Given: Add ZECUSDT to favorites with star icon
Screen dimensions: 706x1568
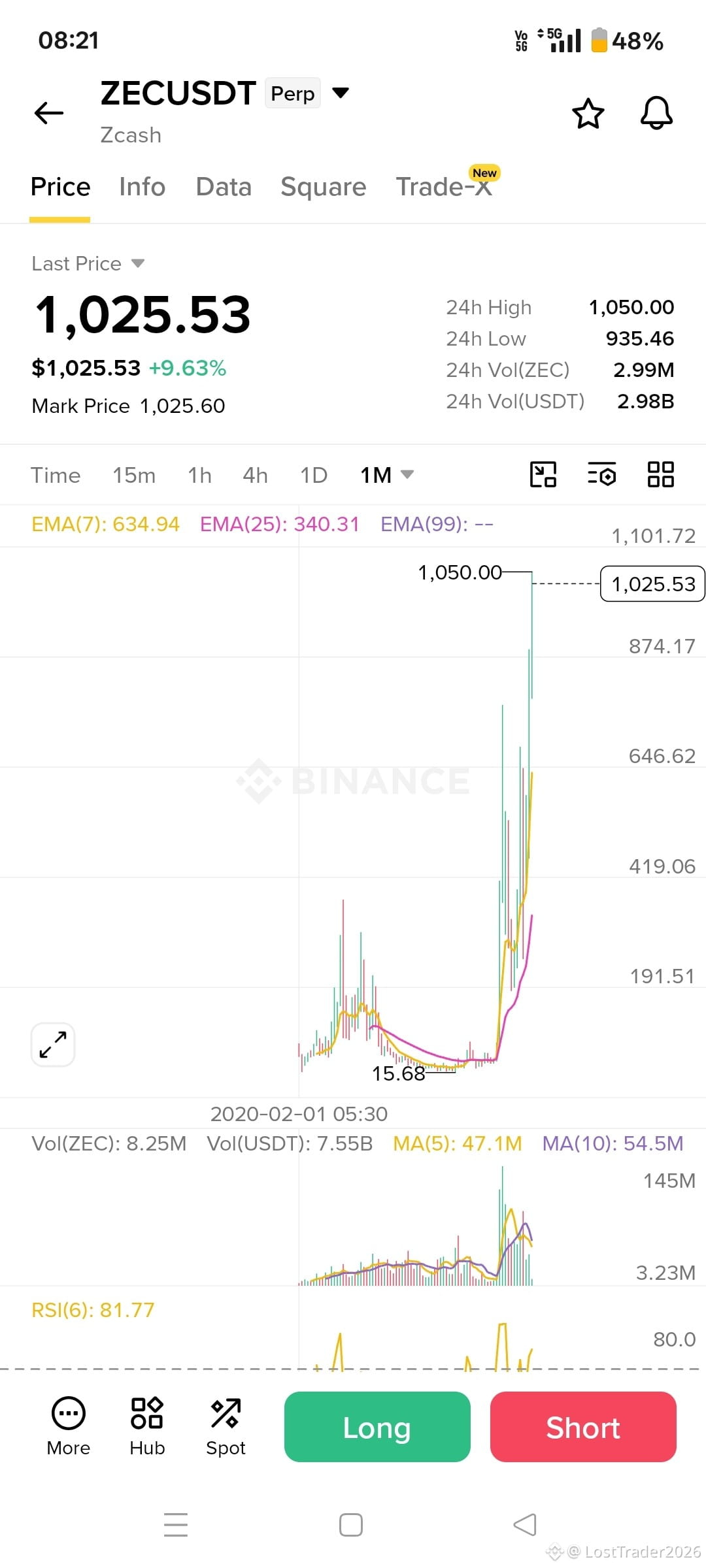Looking at the screenshot, I should 588,114.
